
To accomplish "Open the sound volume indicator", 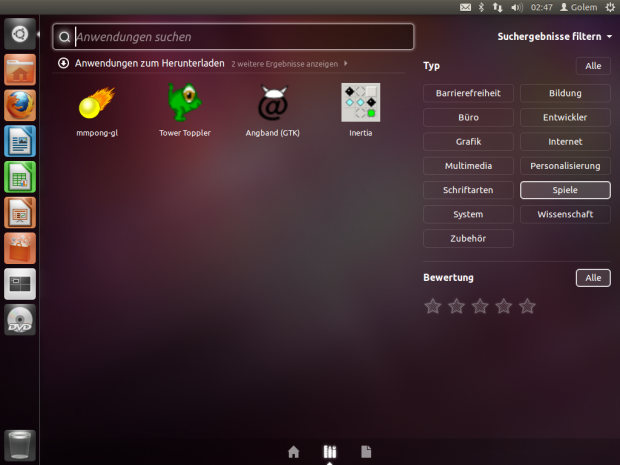I will (x=517, y=7).
